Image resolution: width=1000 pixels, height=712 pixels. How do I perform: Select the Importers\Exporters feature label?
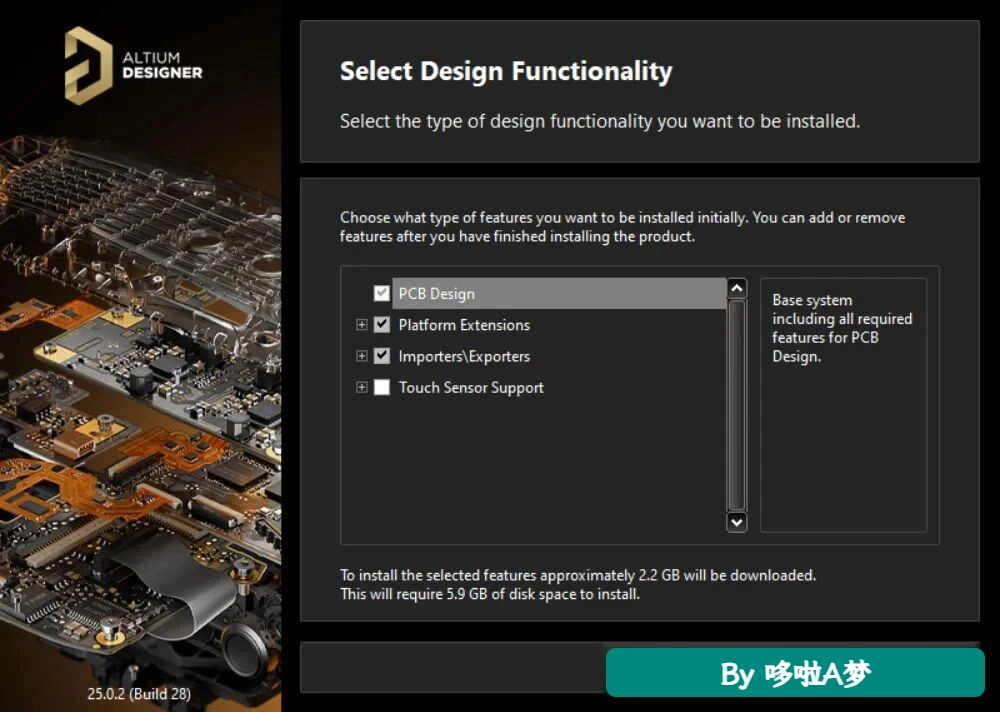[x=464, y=356]
